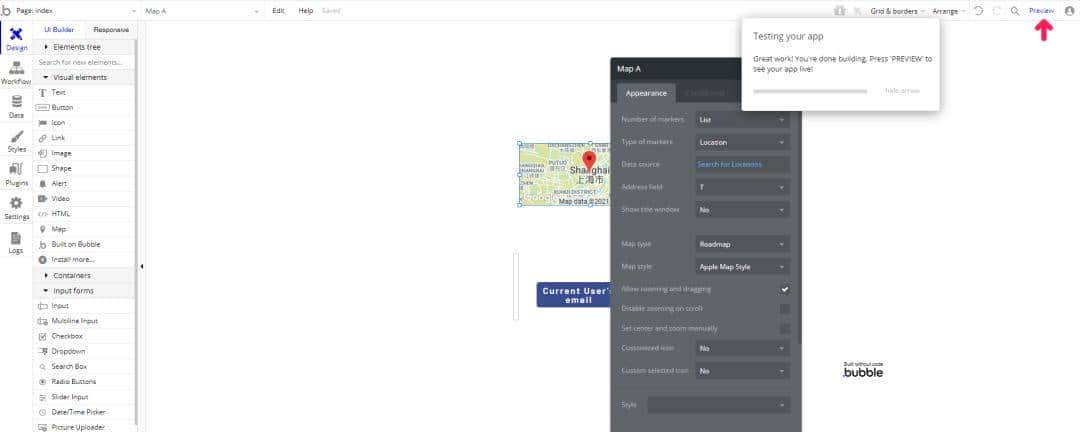Open the Settings gear in sidebar

[16, 208]
